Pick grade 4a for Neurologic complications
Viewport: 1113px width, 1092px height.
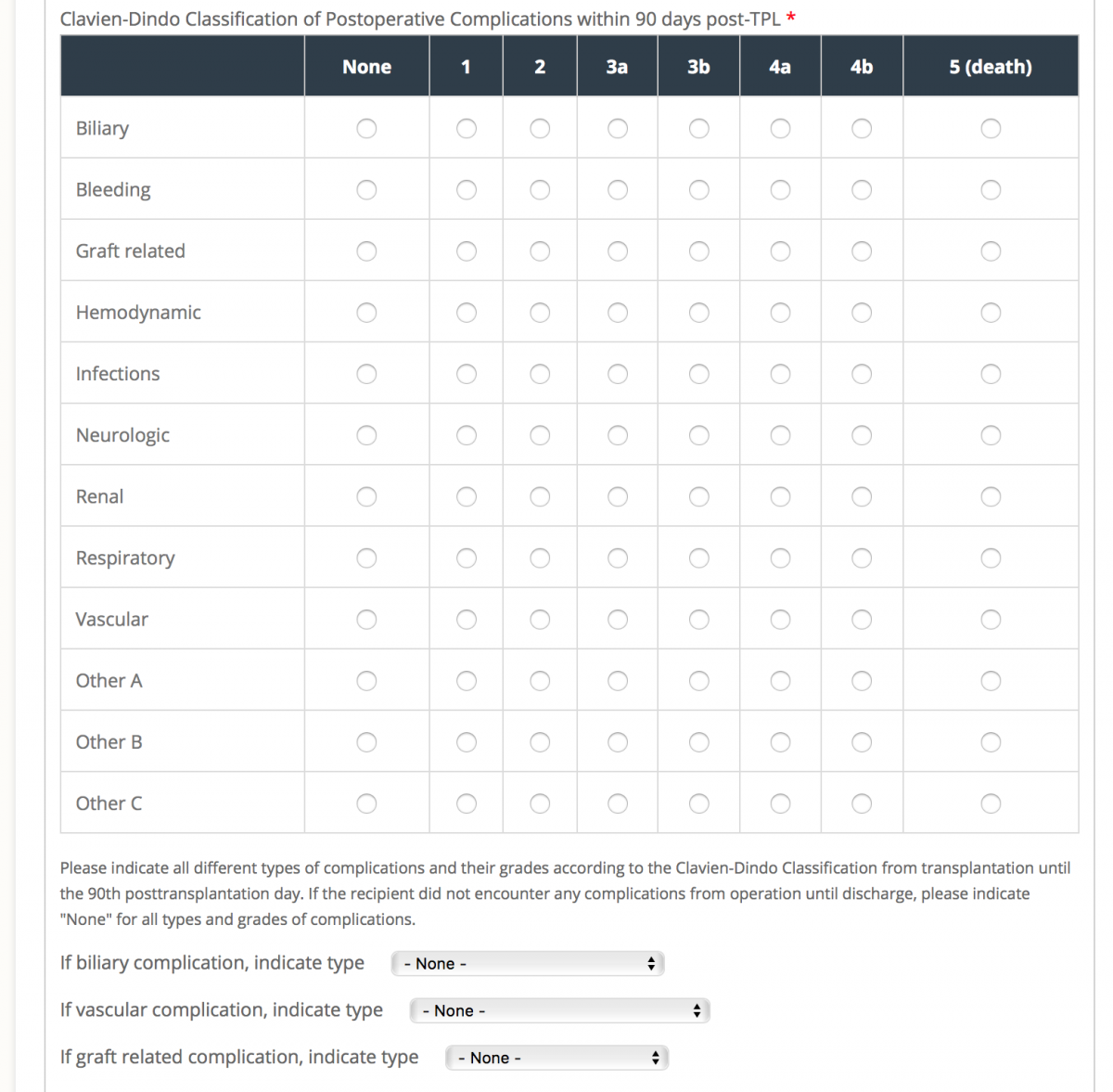point(781,435)
